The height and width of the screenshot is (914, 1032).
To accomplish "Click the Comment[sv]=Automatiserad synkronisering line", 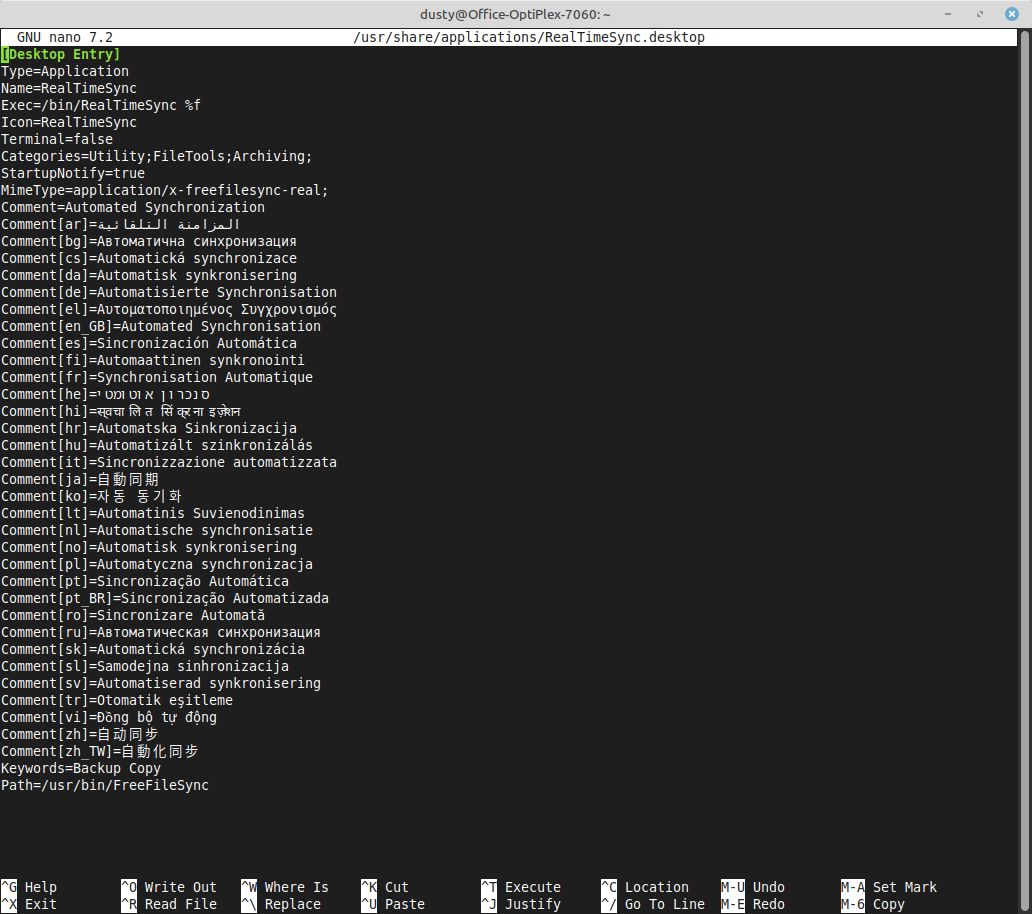I will click(161, 683).
